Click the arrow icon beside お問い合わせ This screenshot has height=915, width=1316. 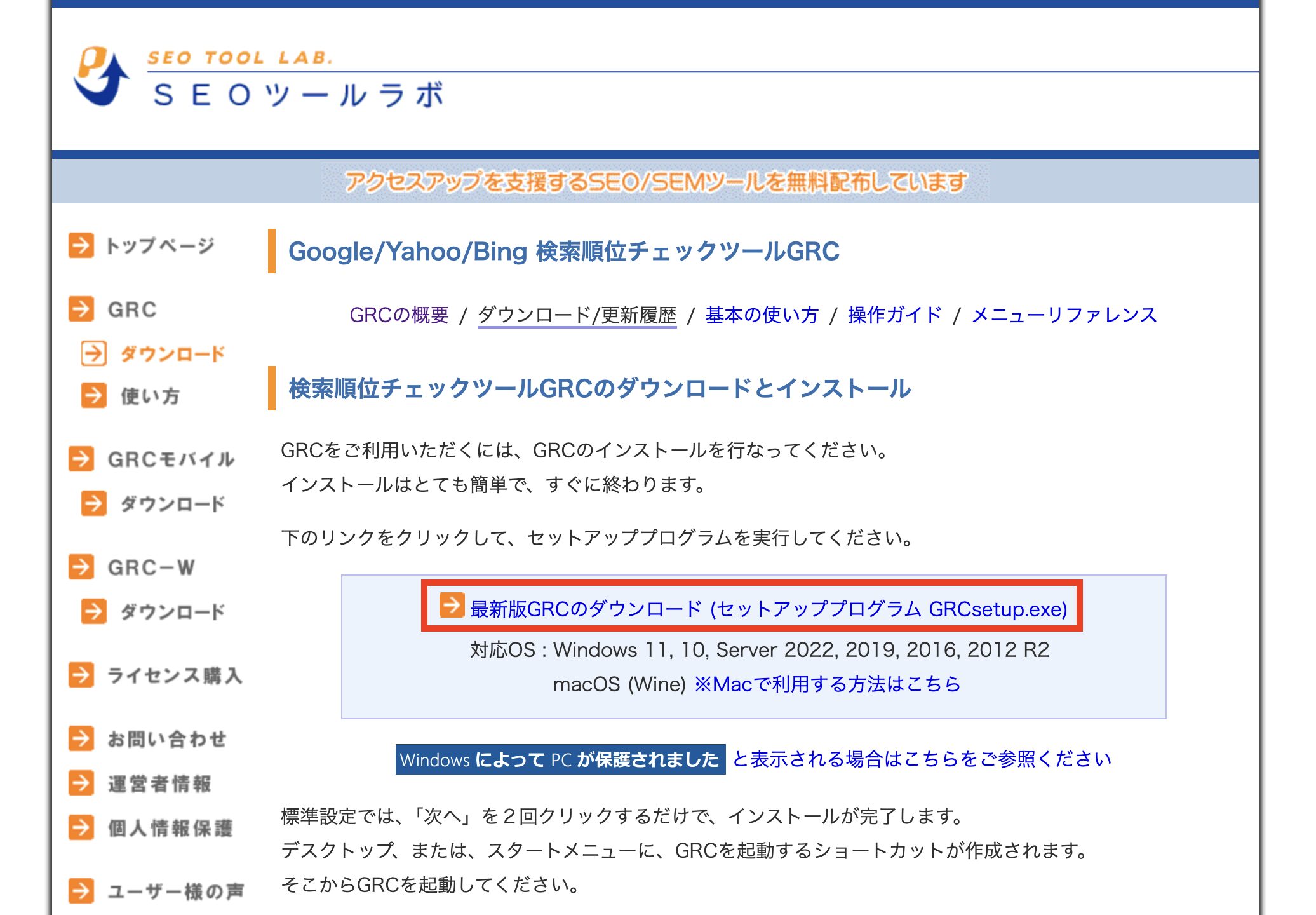tap(81, 738)
